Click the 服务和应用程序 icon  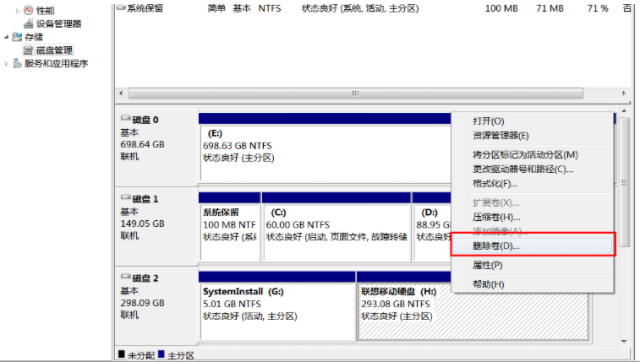tap(17, 63)
